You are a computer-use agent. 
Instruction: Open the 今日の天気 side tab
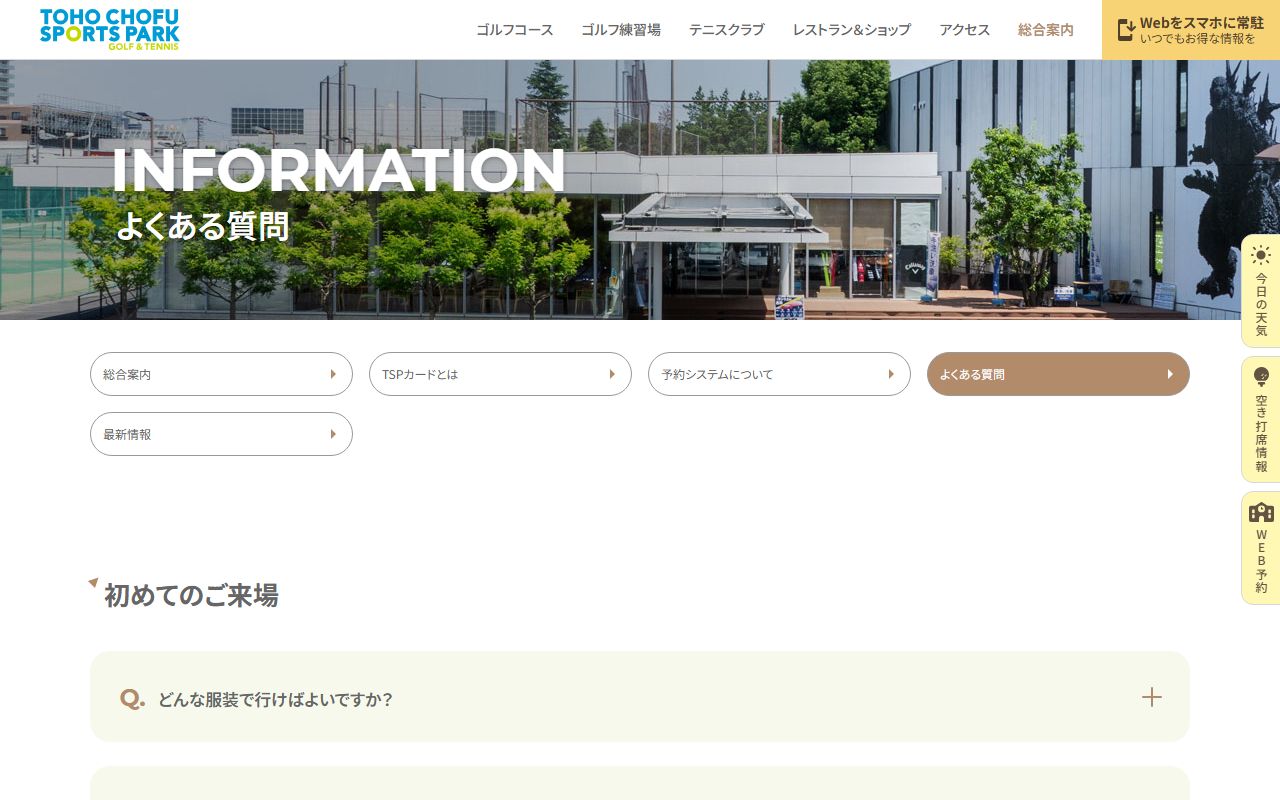pyautogui.click(x=1261, y=291)
